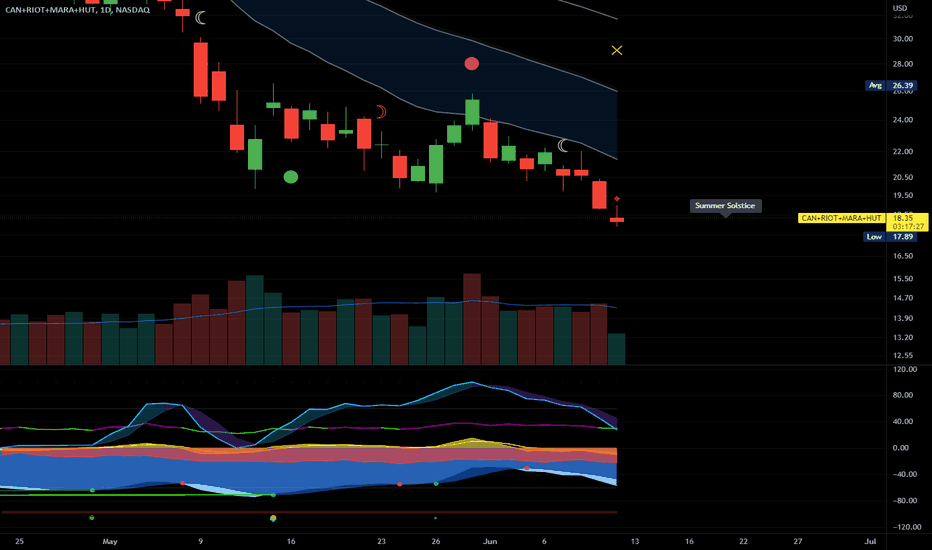Click the 27 date axis label

798,542
